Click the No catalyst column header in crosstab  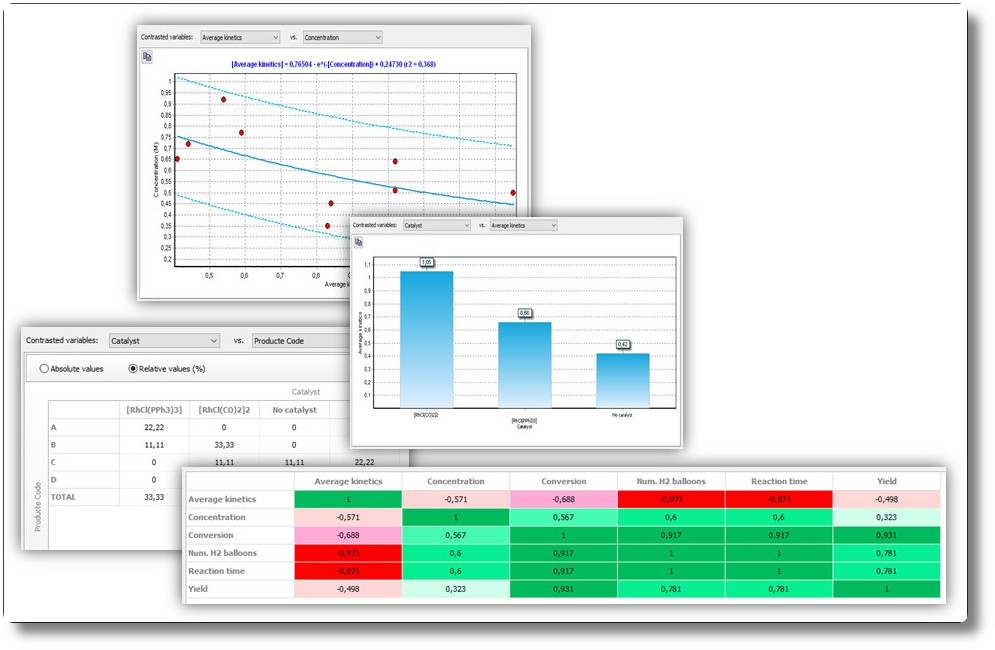[x=294, y=410]
